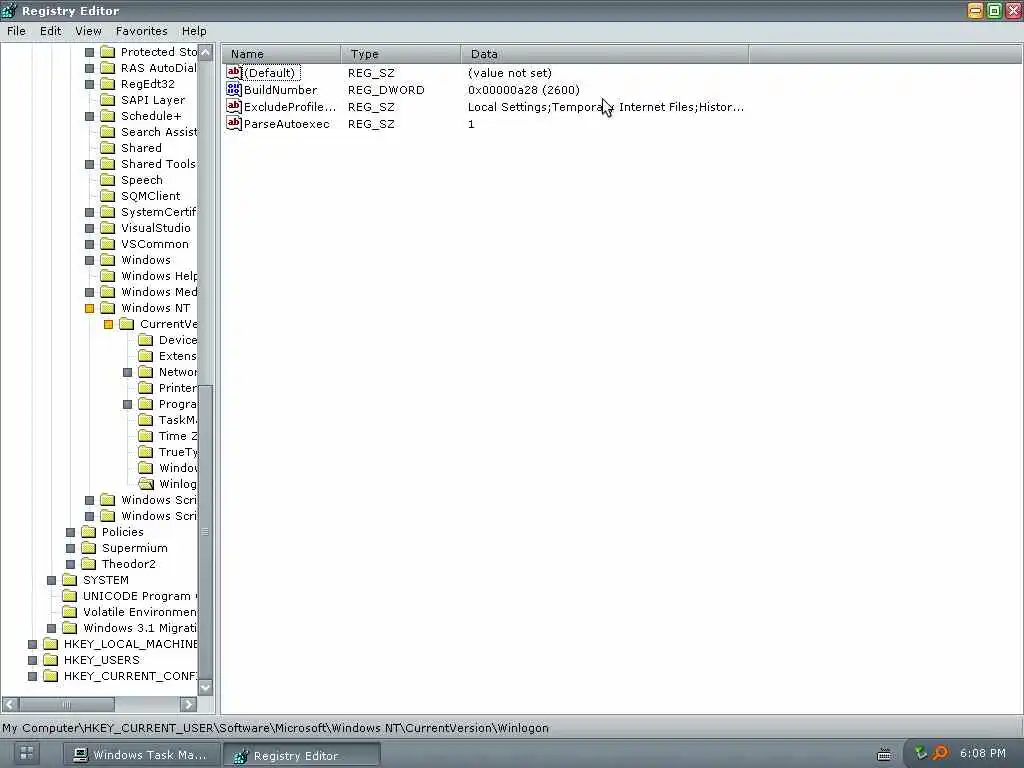
Task: Click the Registry Editor title bar icon
Action: 9,10
